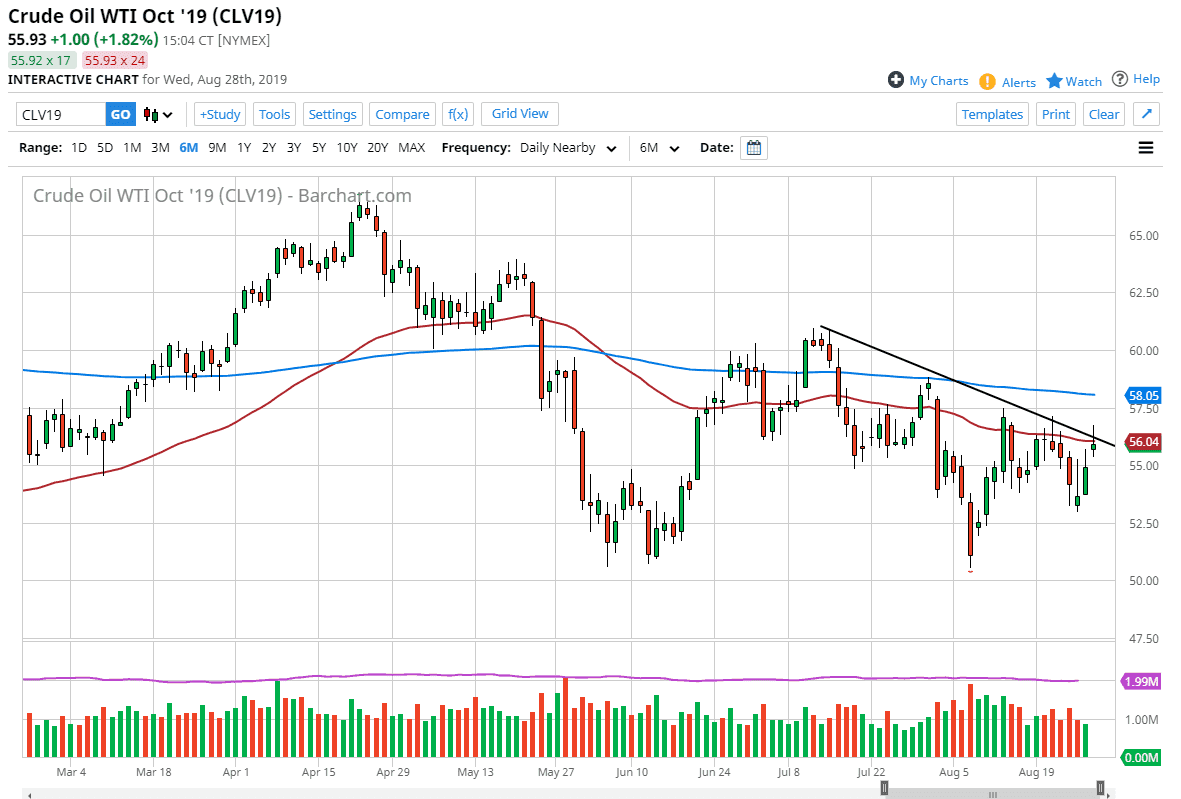Select the candlestick chart type icon
This screenshot has height=799, width=1181.
point(151,114)
